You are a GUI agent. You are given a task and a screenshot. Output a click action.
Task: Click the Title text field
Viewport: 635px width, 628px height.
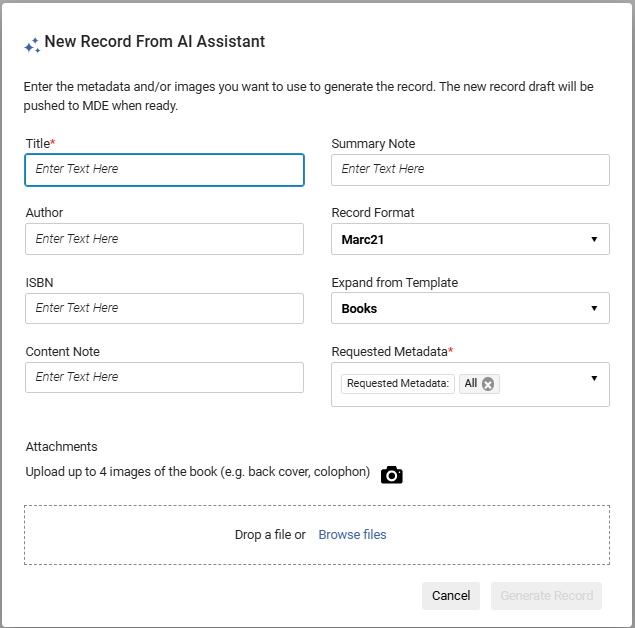(164, 170)
